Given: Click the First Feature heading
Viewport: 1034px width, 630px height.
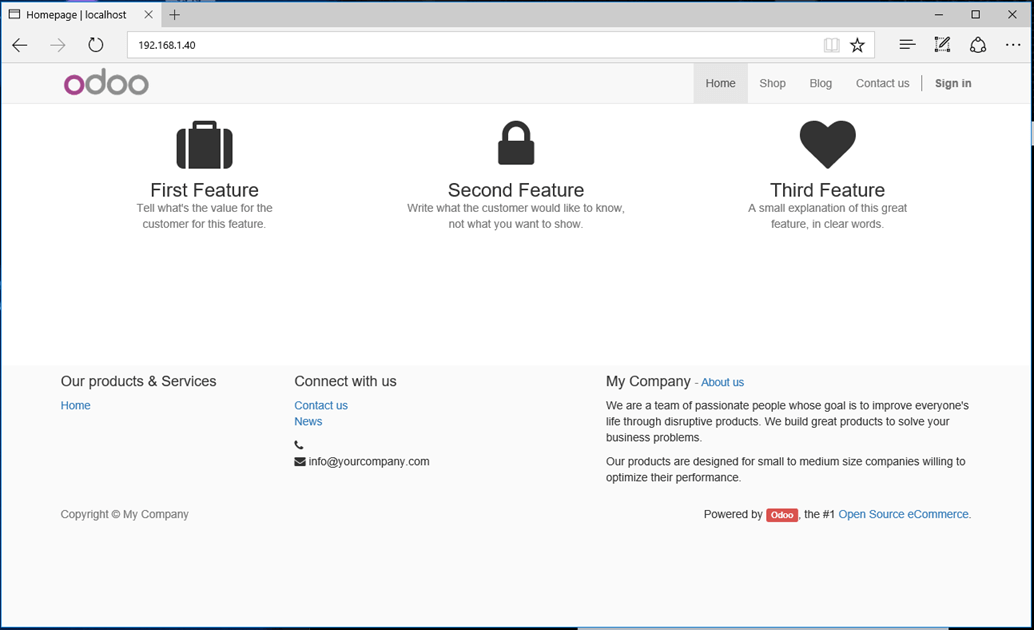Looking at the screenshot, I should (204, 190).
